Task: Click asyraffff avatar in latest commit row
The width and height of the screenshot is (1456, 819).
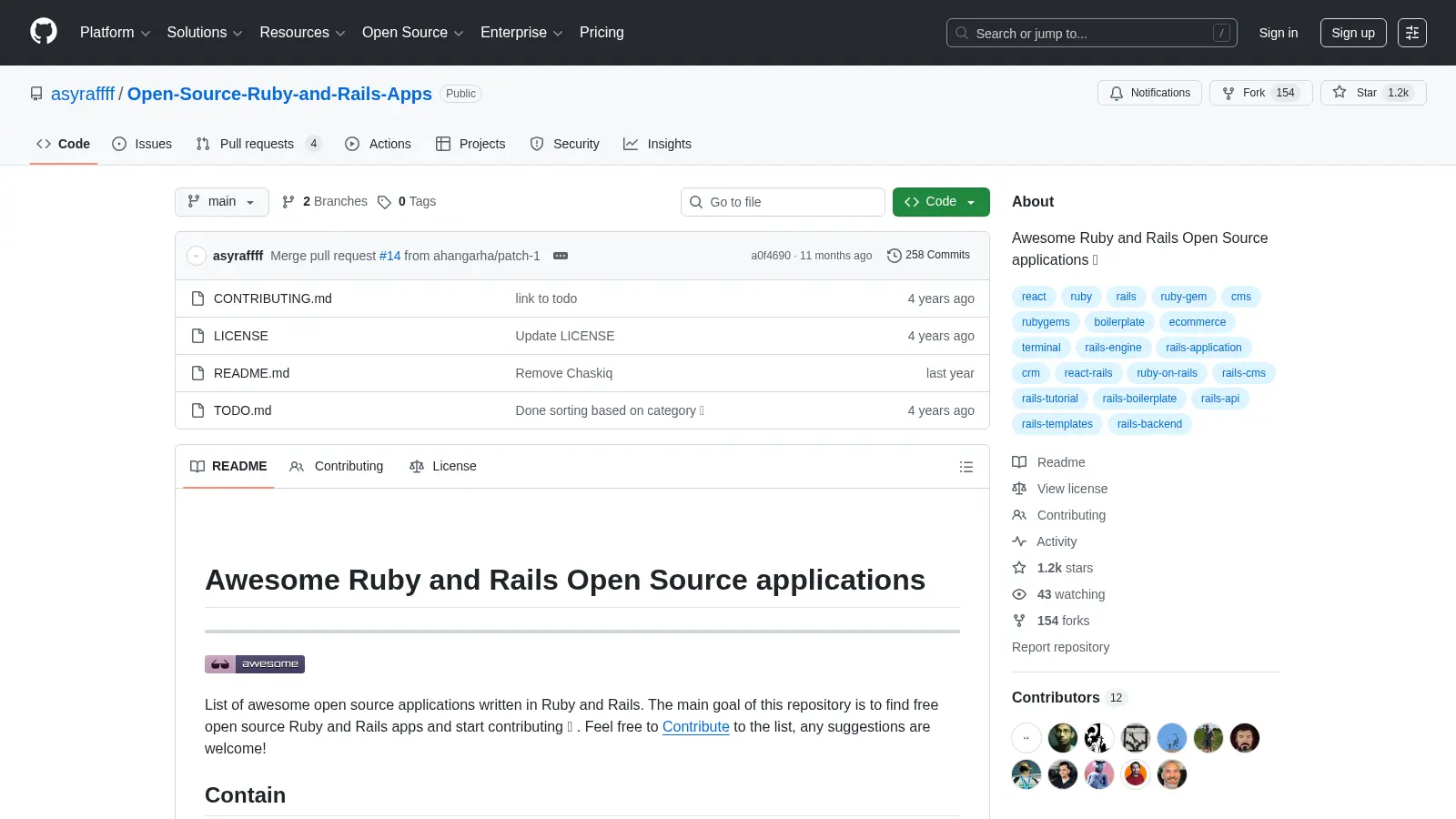Action: (x=197, y=256)
